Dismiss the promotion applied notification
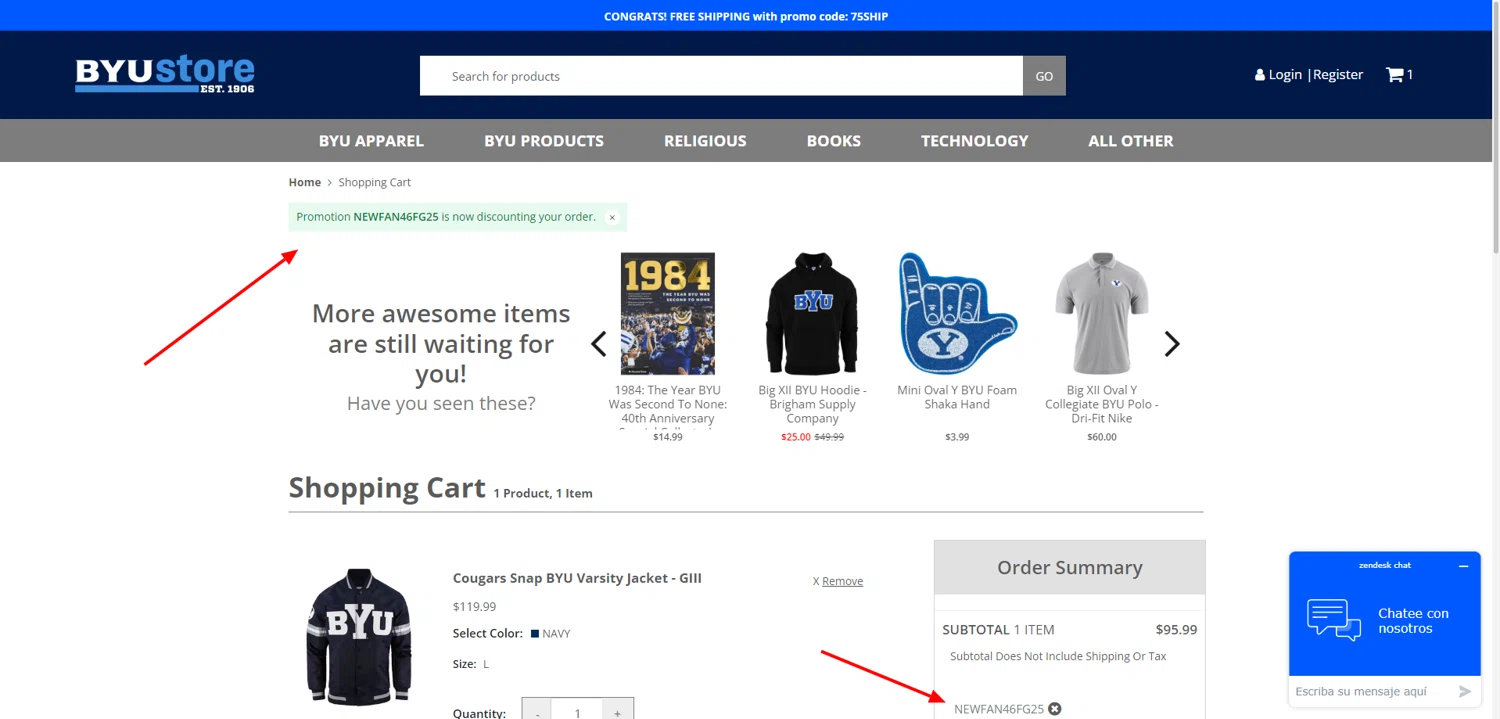 pos(612,217)
